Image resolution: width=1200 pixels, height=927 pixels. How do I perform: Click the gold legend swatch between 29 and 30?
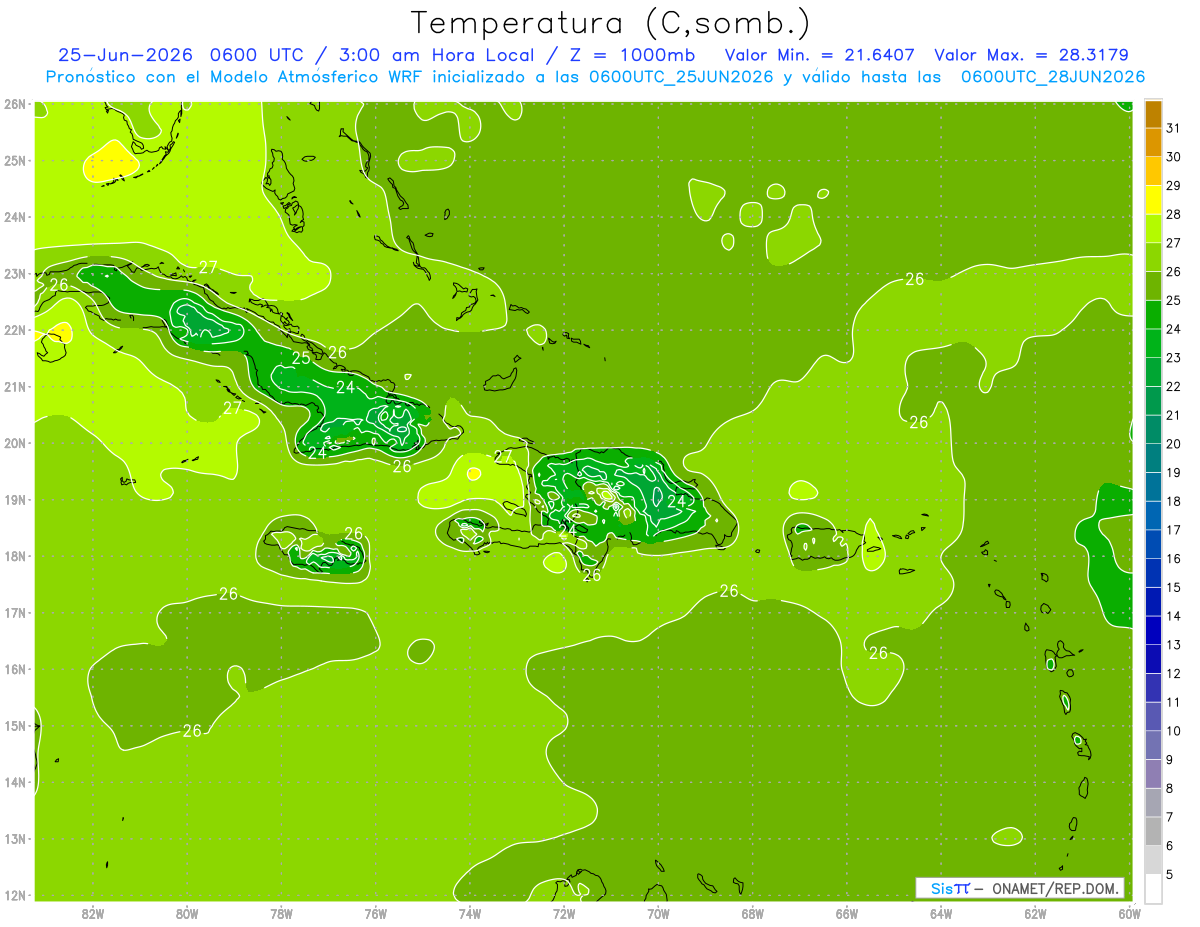[1153, 172]
